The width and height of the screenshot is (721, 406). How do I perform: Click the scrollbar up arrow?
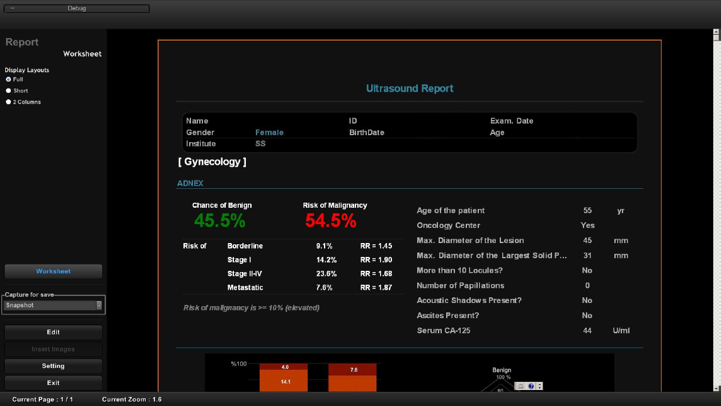[716, 32]
